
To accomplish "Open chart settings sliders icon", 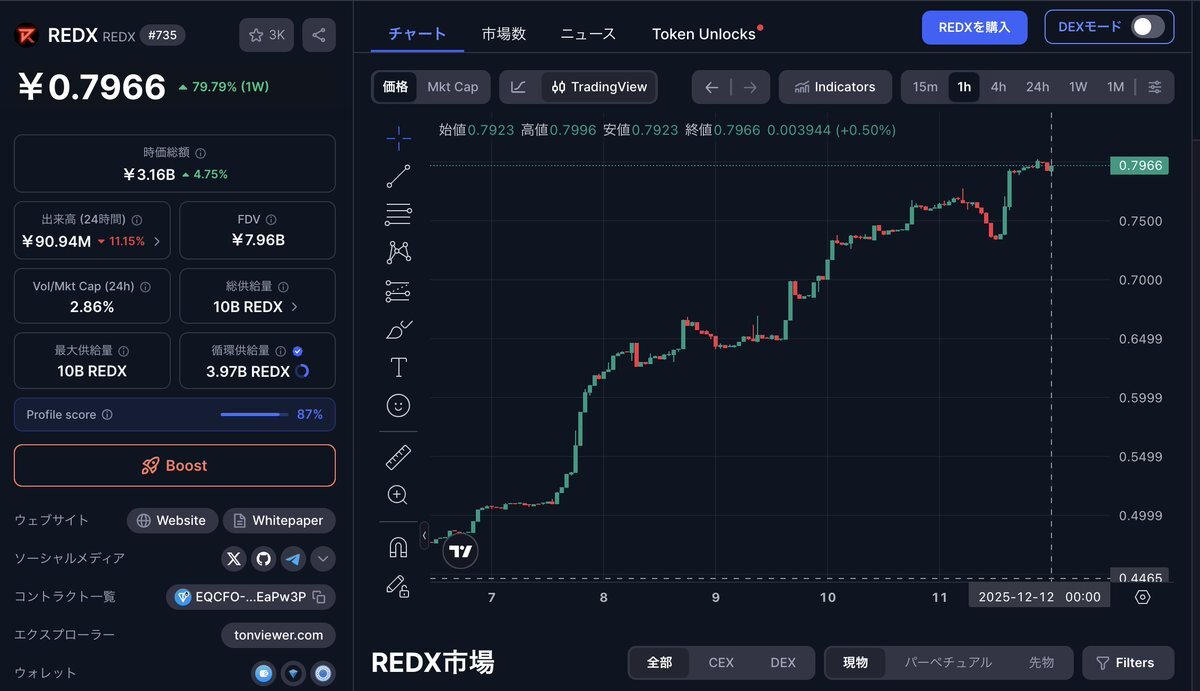I will point(1155,87).
